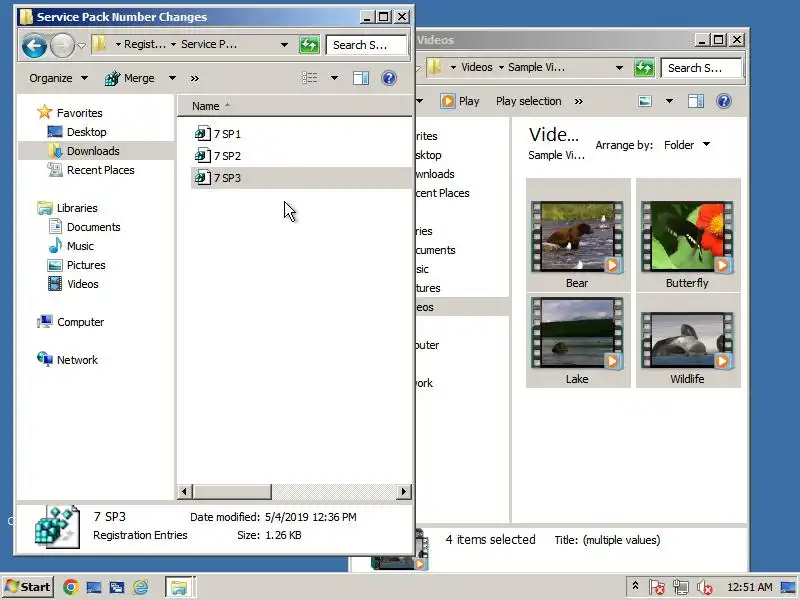The height and width of the screenshot is (600, 800).
Task: Launch Chrome from the taskbar
Action: click(x=70, y=587)
